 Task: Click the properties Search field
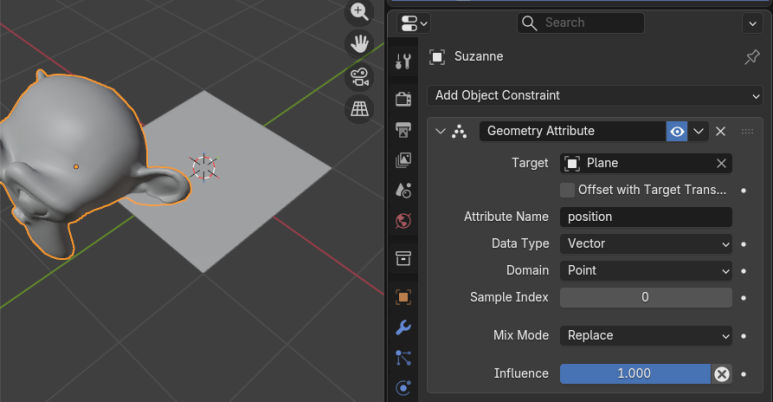pos(580,23)
